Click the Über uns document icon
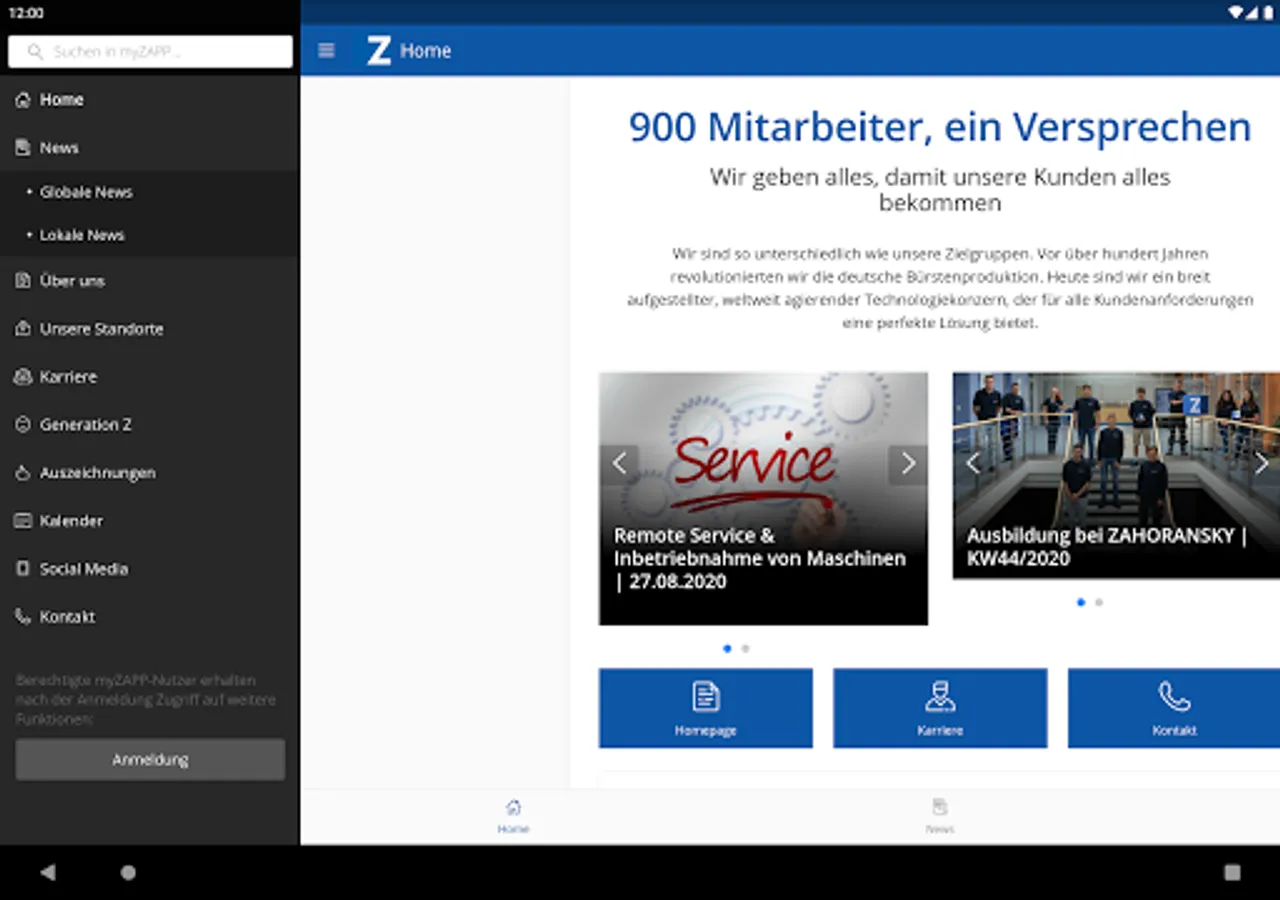1280x900 pixels. 23,281
